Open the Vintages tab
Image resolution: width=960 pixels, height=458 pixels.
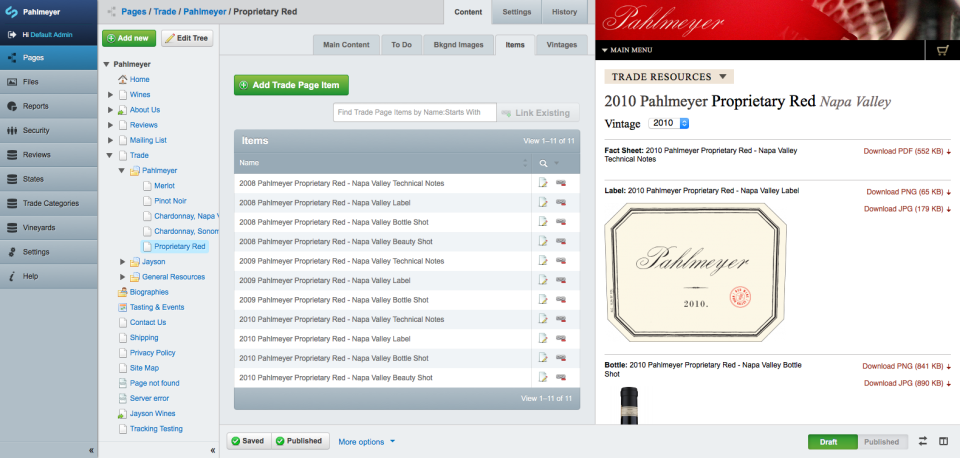click(x=561, y=45)
